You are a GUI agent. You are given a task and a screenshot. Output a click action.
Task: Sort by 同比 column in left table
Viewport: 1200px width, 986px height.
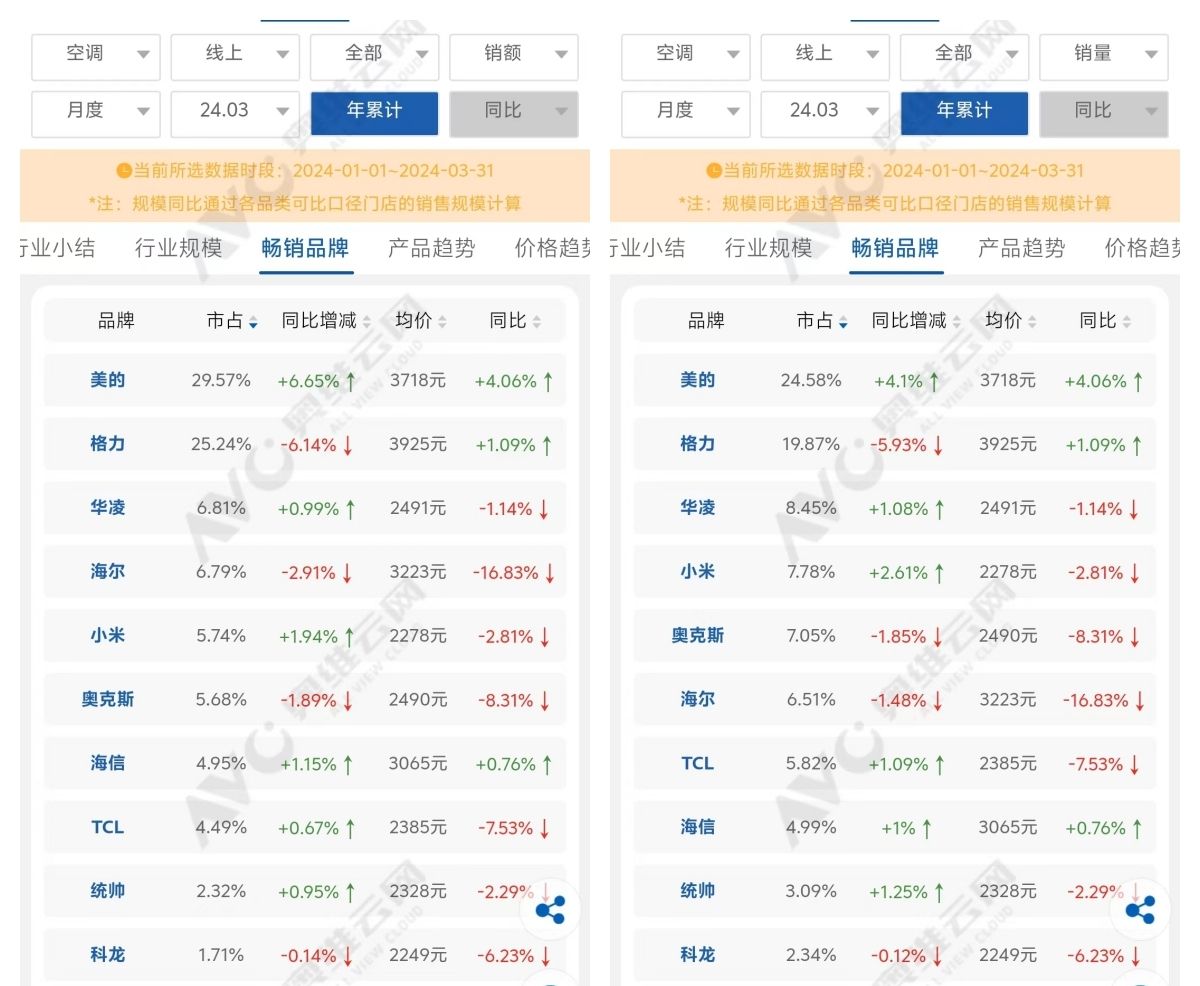(515, 321)
